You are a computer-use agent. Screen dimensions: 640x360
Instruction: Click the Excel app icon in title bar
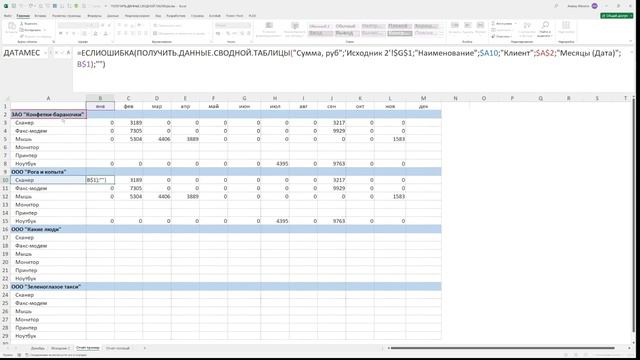[x=6, y=6]
